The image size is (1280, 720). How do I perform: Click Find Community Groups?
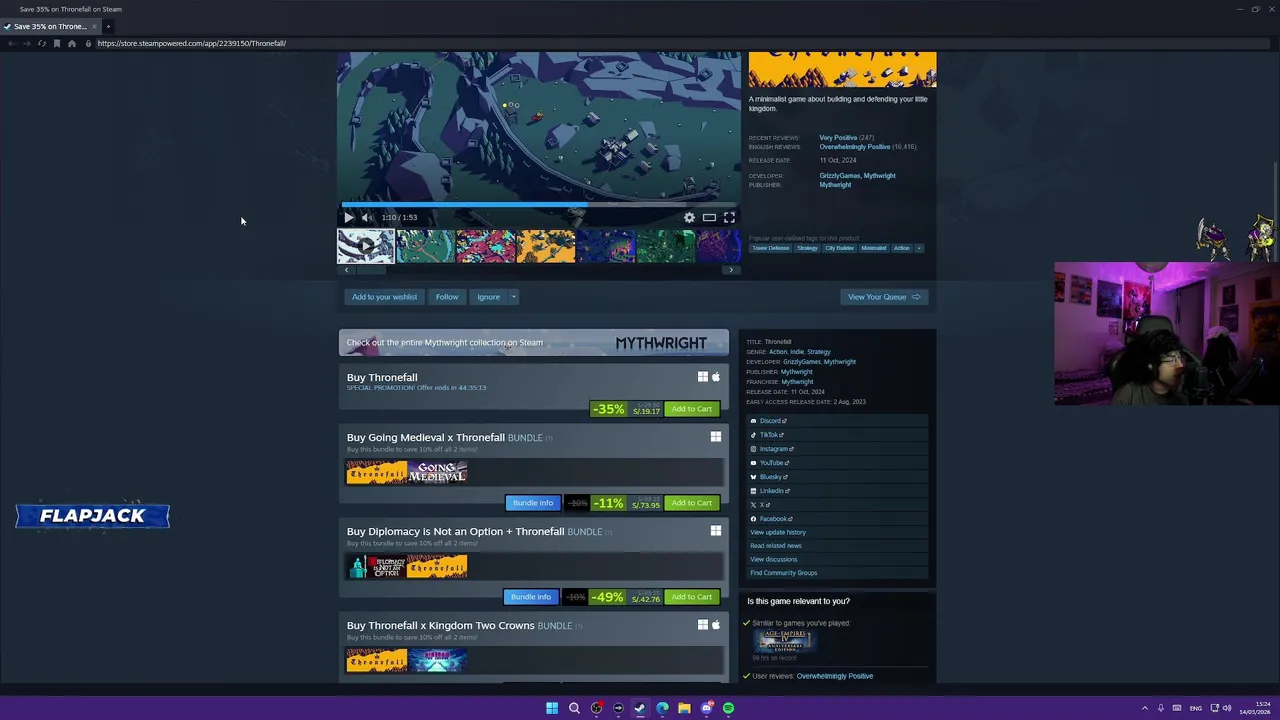(784, 573)
